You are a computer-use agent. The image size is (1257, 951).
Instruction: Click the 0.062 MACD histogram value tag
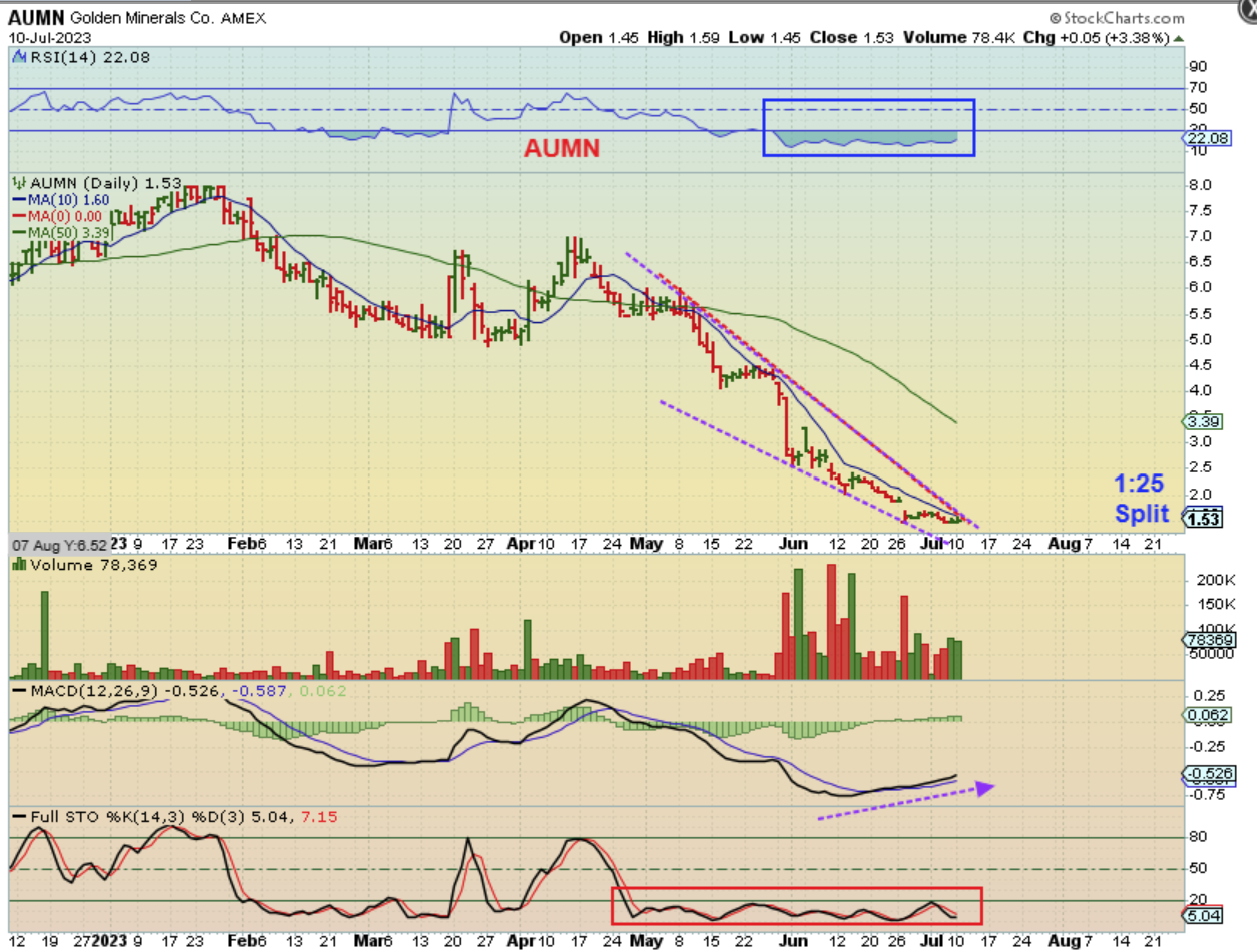[1207, 715]
